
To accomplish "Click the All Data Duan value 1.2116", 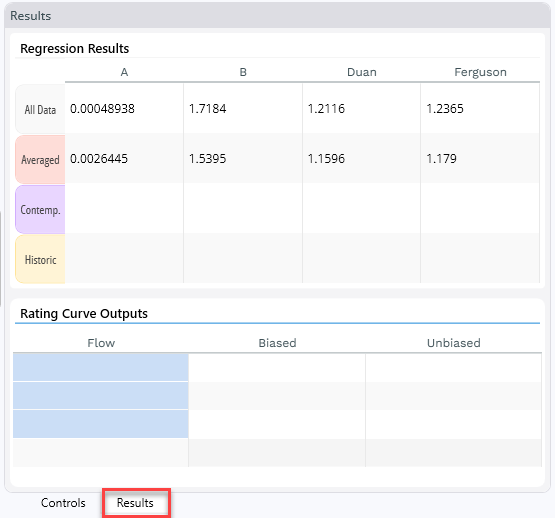I will (326, 109).
